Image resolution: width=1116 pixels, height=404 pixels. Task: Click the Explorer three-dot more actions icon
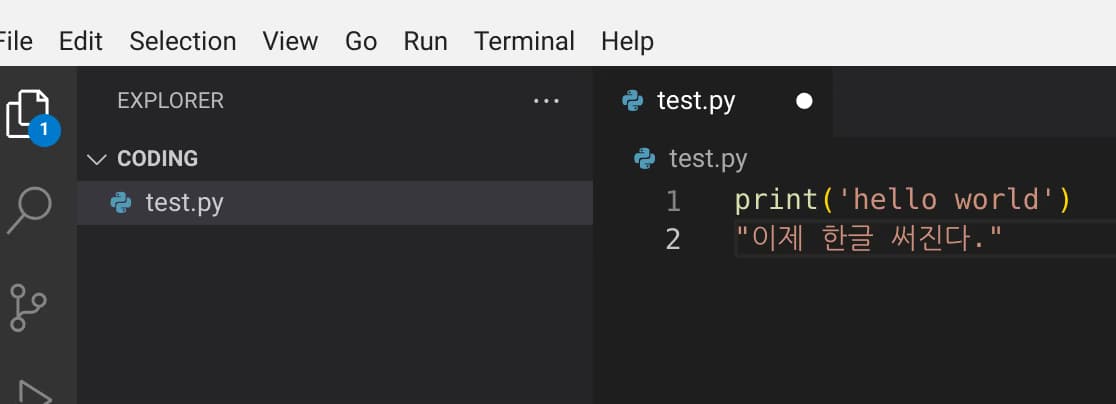546,101
